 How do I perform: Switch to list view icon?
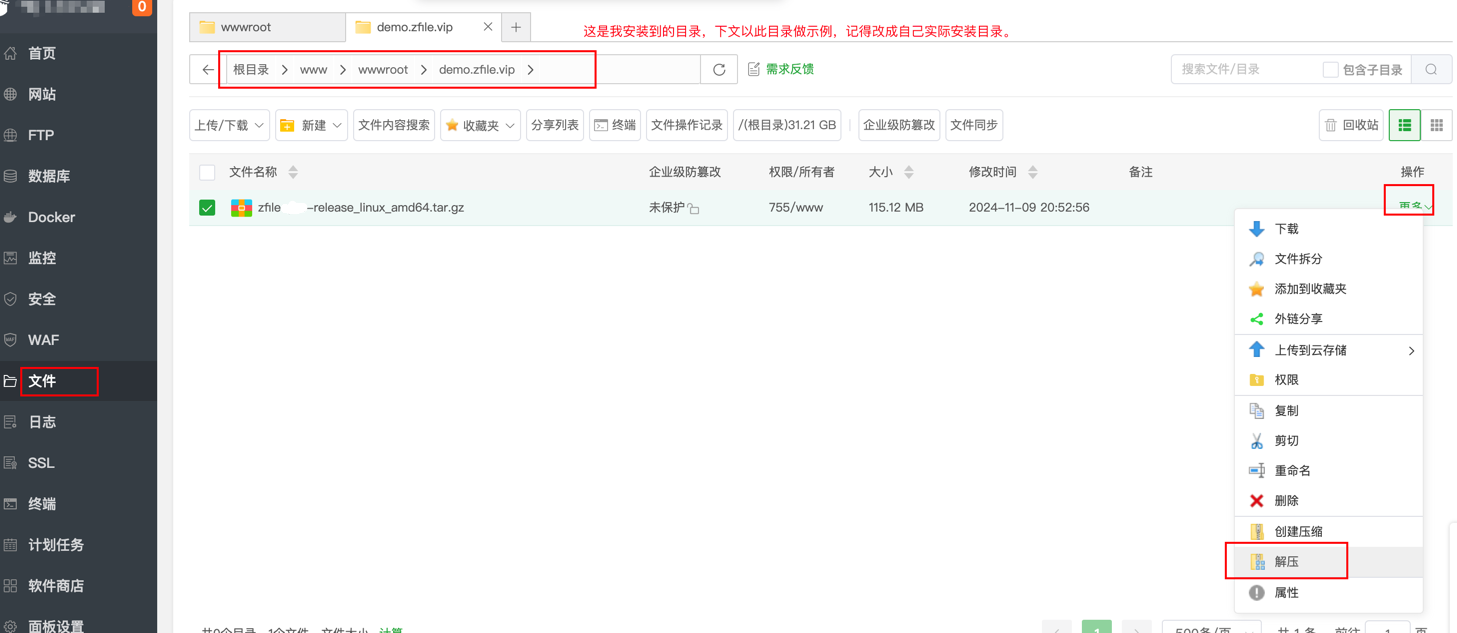coord(1404,125)
